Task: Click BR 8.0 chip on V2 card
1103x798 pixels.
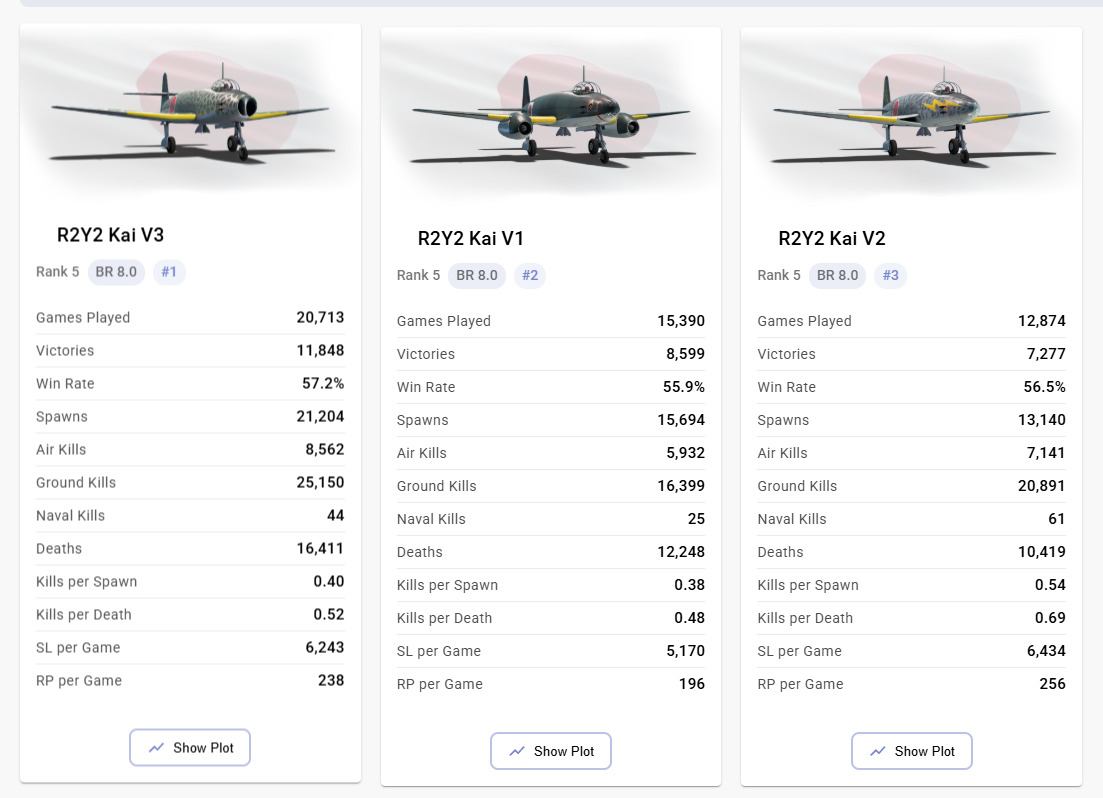Action: click(838, 275)
